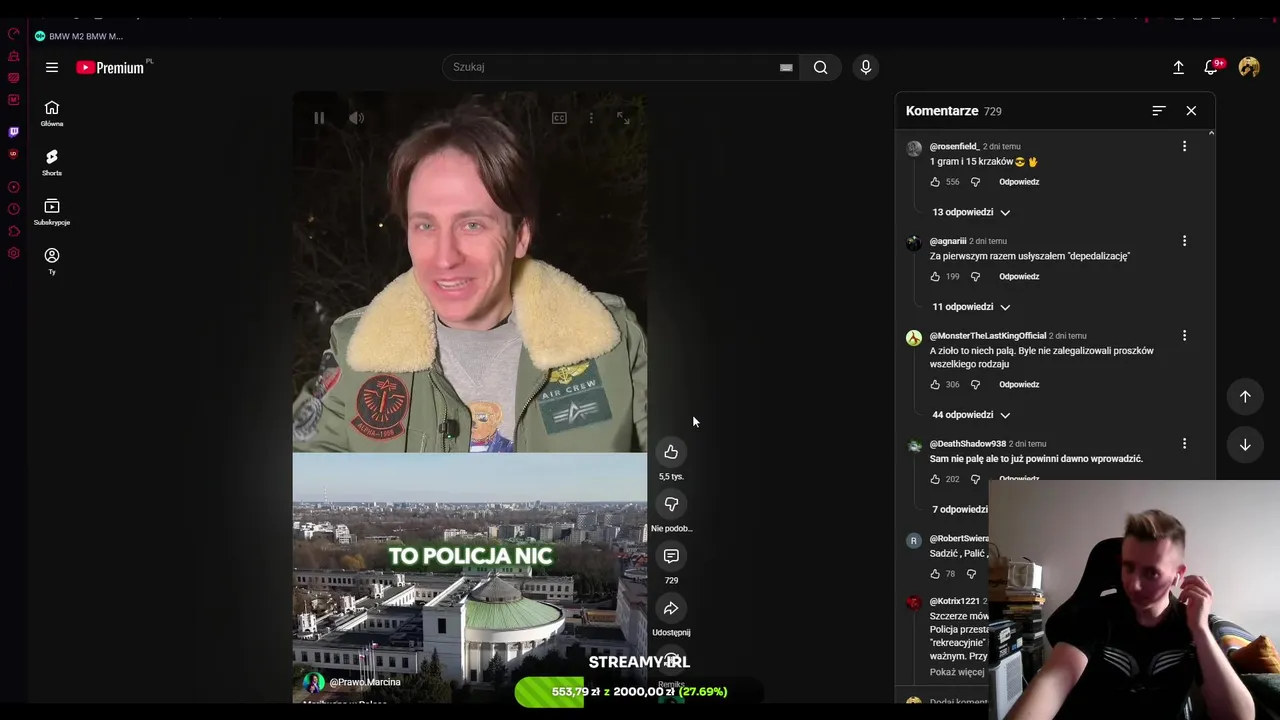Expand 11 odpowiedzi replies
Screen dimensions: 1280x720
coord(970,307)
